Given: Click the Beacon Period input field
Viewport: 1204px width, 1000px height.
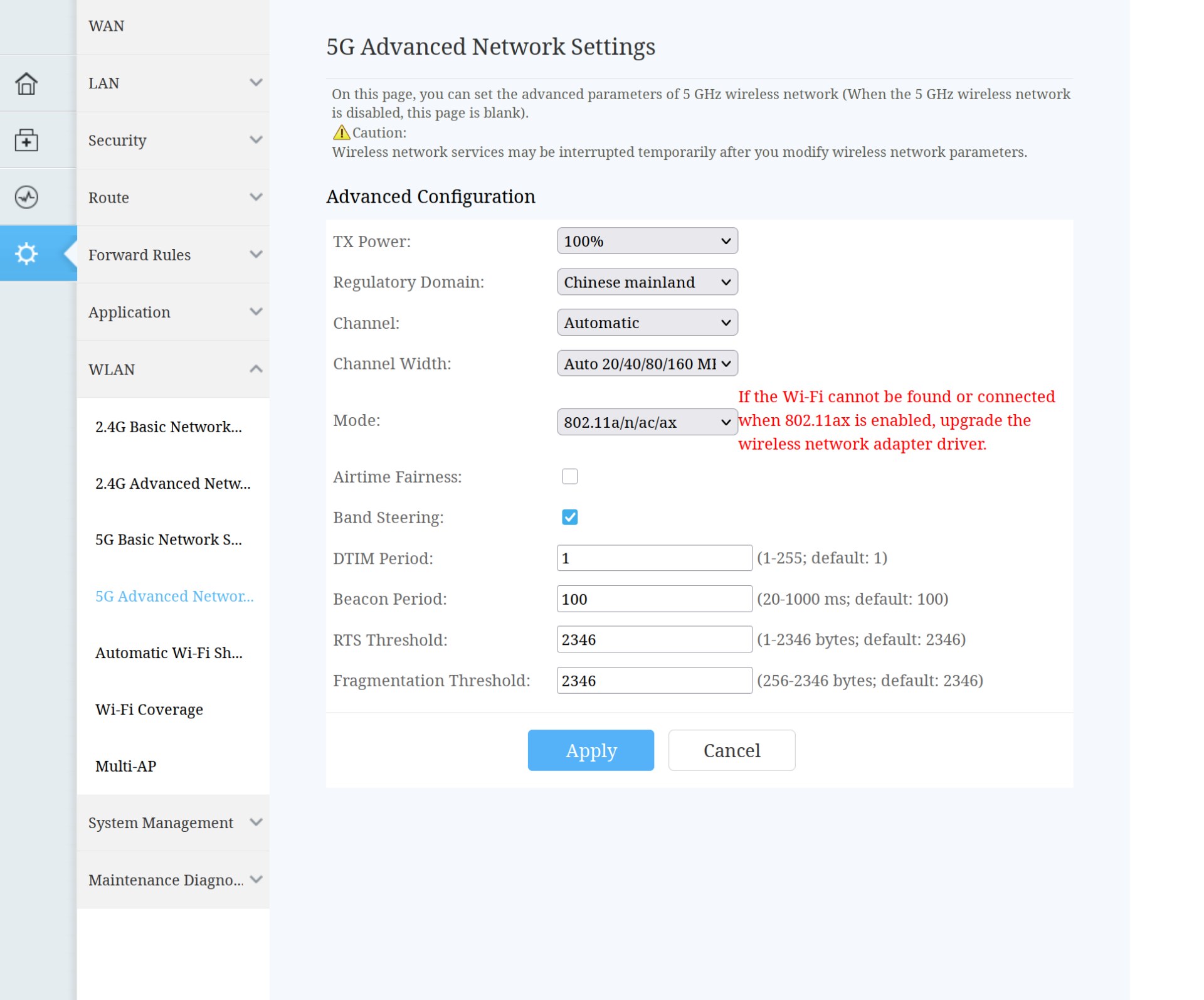Looking at the screenshot, I should click(653, 599).
